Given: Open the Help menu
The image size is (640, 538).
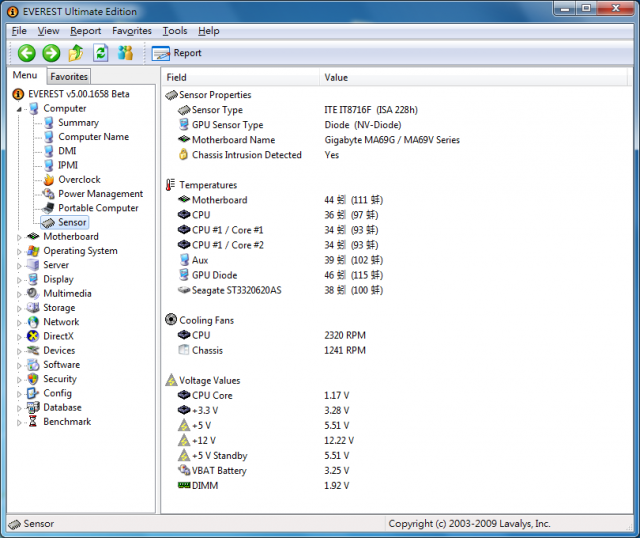Looking at the screenshot, I should (209, 31).
